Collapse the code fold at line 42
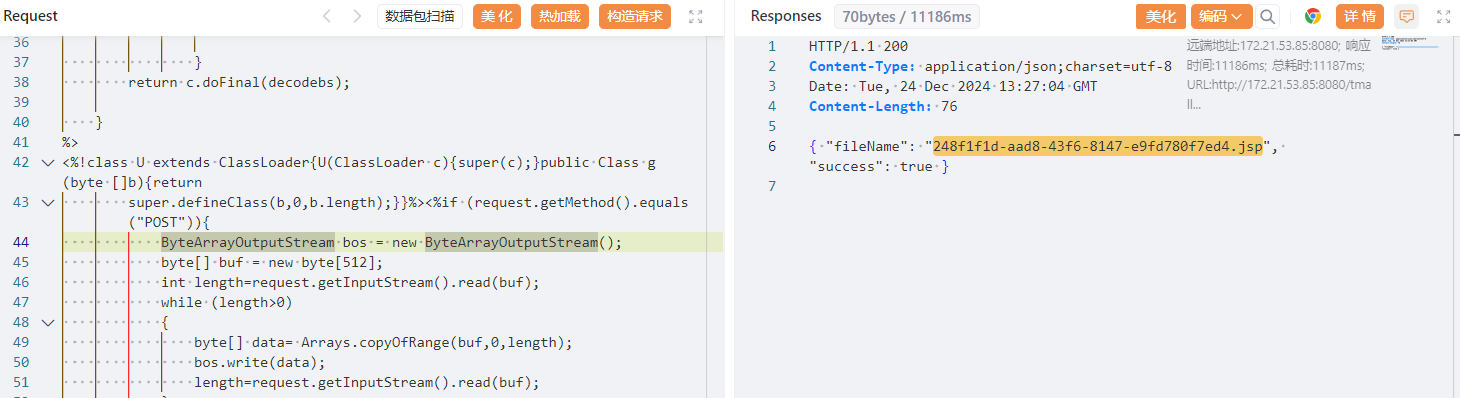 48,163
